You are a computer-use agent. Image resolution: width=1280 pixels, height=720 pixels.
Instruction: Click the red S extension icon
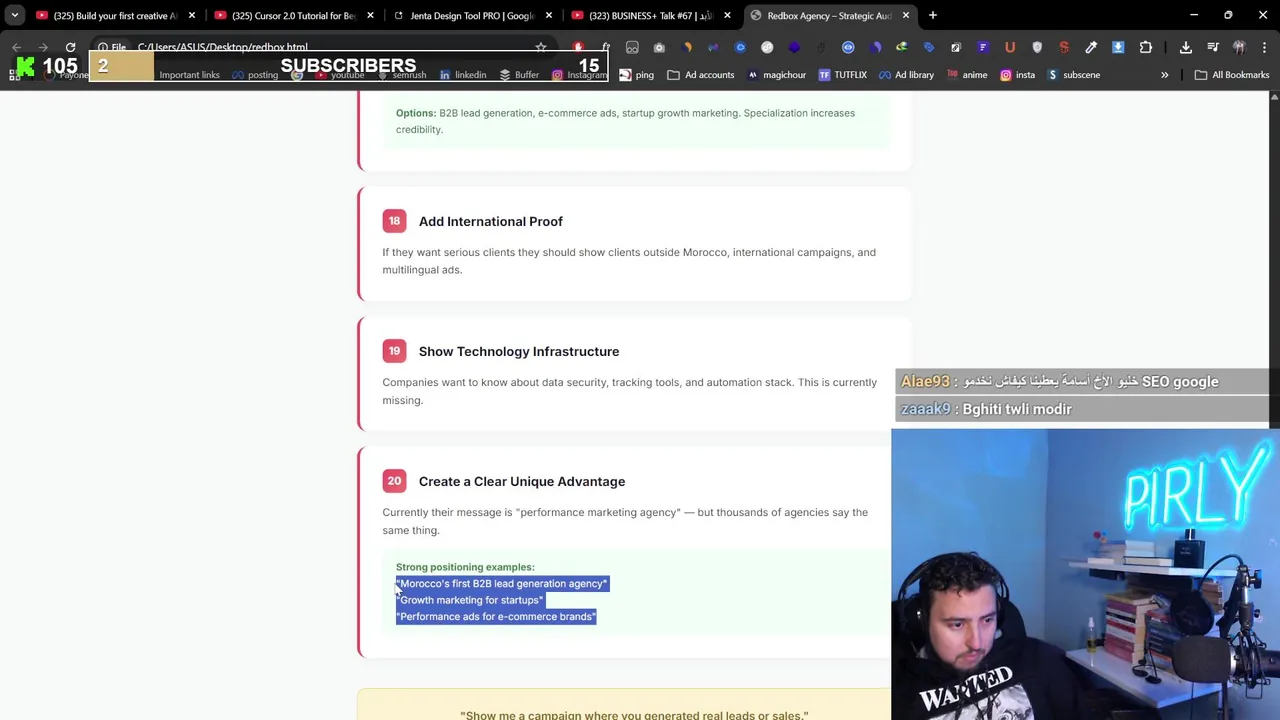[x=1064, y=47]
